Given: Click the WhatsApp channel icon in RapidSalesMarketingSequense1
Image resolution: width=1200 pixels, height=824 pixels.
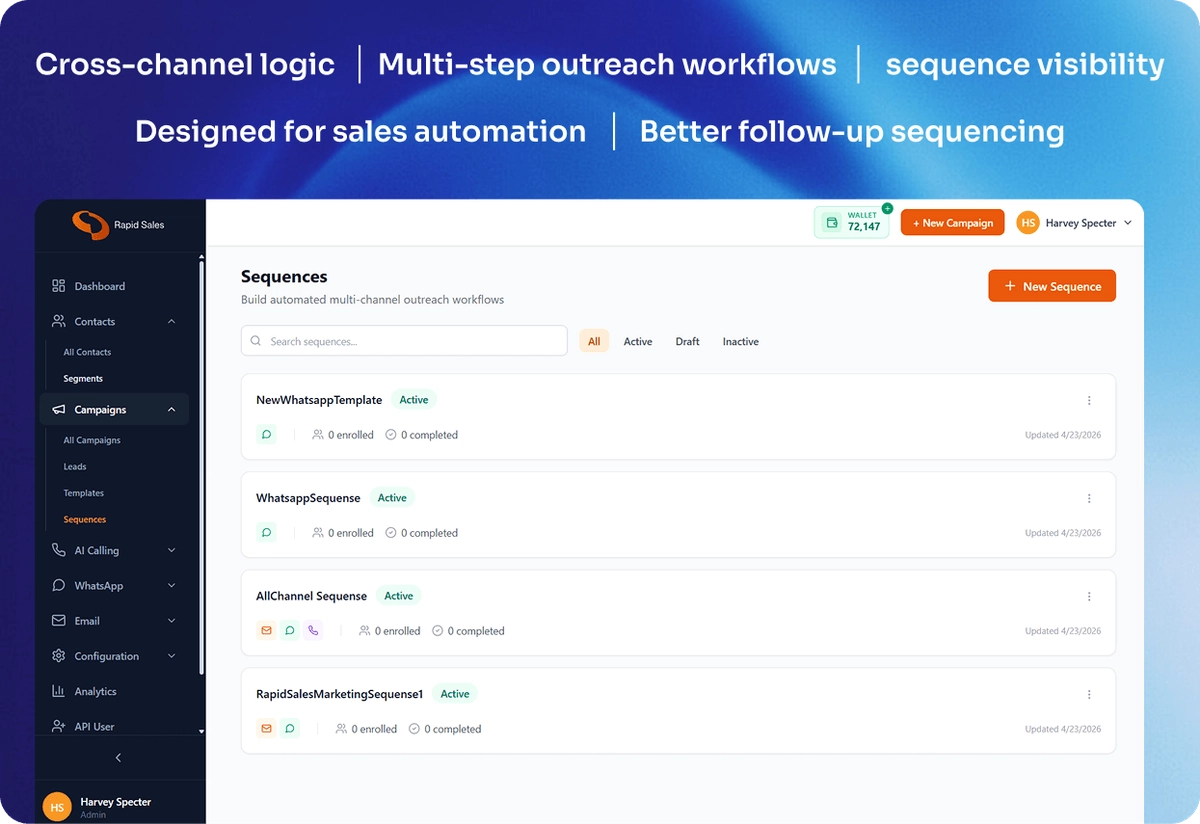Looking at the screenshot, I should tap(290, 729).
